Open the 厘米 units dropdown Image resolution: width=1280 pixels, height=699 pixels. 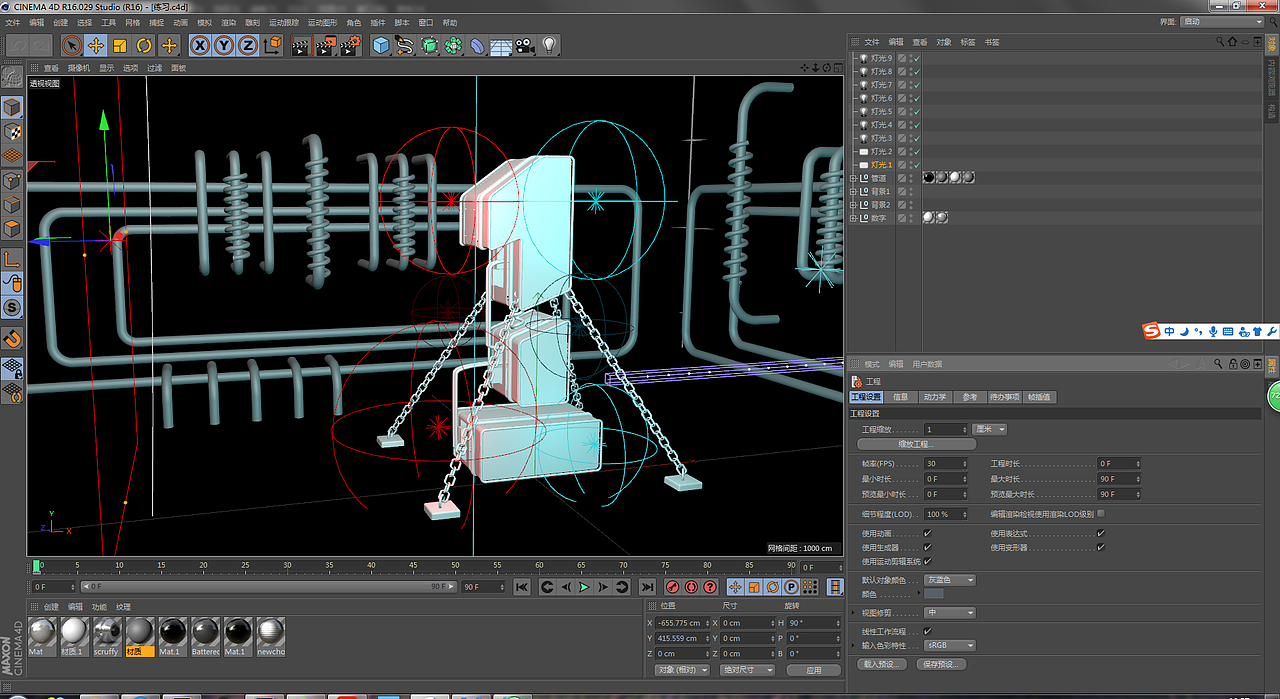(x=990, y=429)
